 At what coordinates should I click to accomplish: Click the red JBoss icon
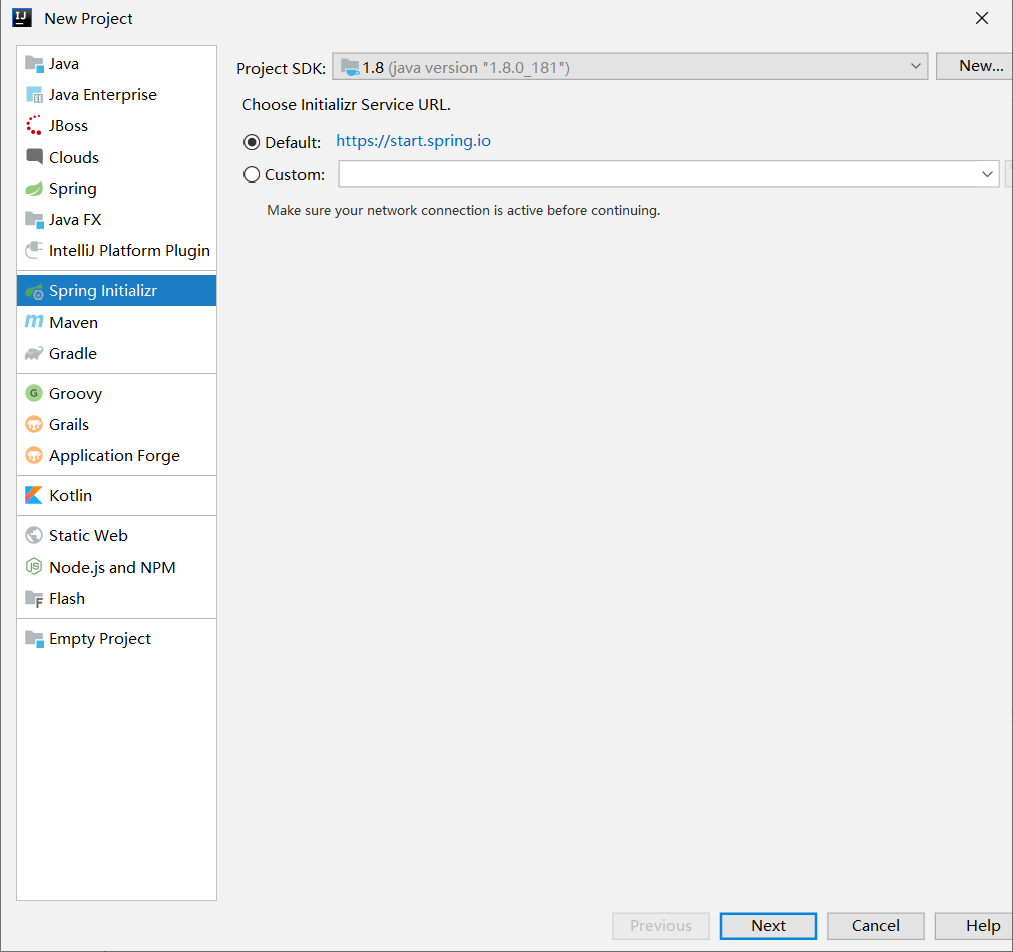(x=34, y=125)
